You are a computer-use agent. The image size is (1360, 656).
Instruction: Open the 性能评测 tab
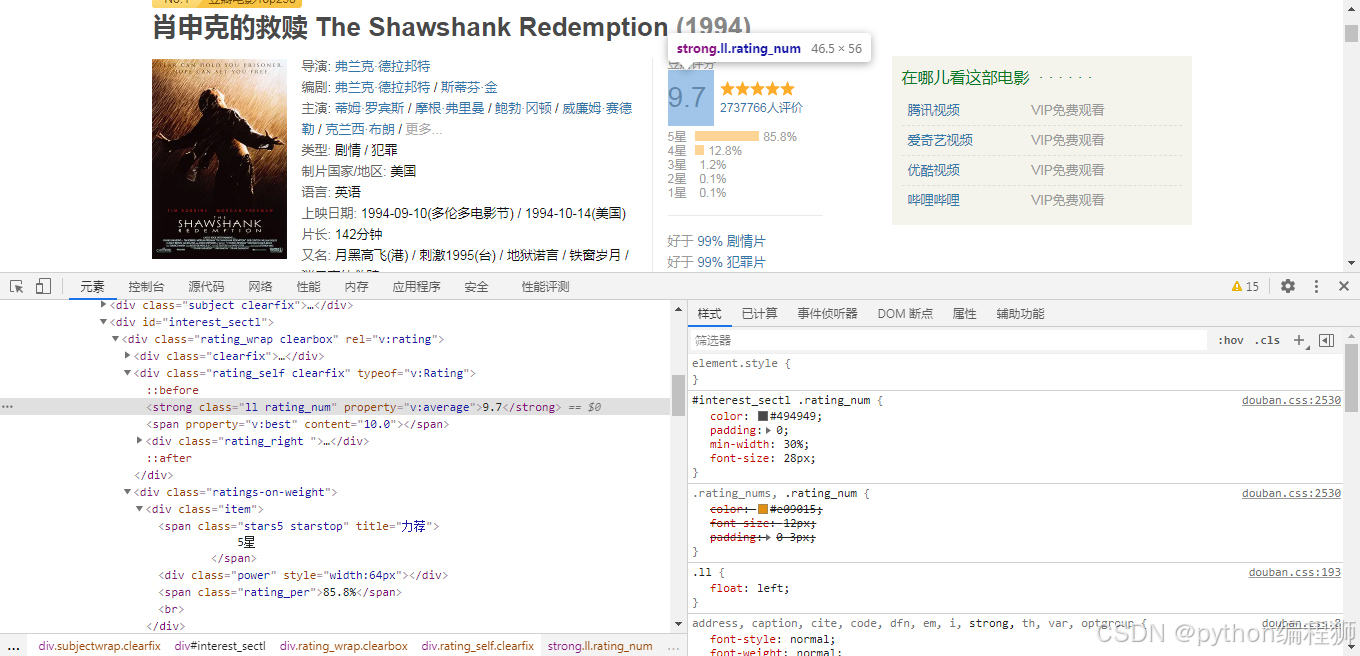coord(545,286)
